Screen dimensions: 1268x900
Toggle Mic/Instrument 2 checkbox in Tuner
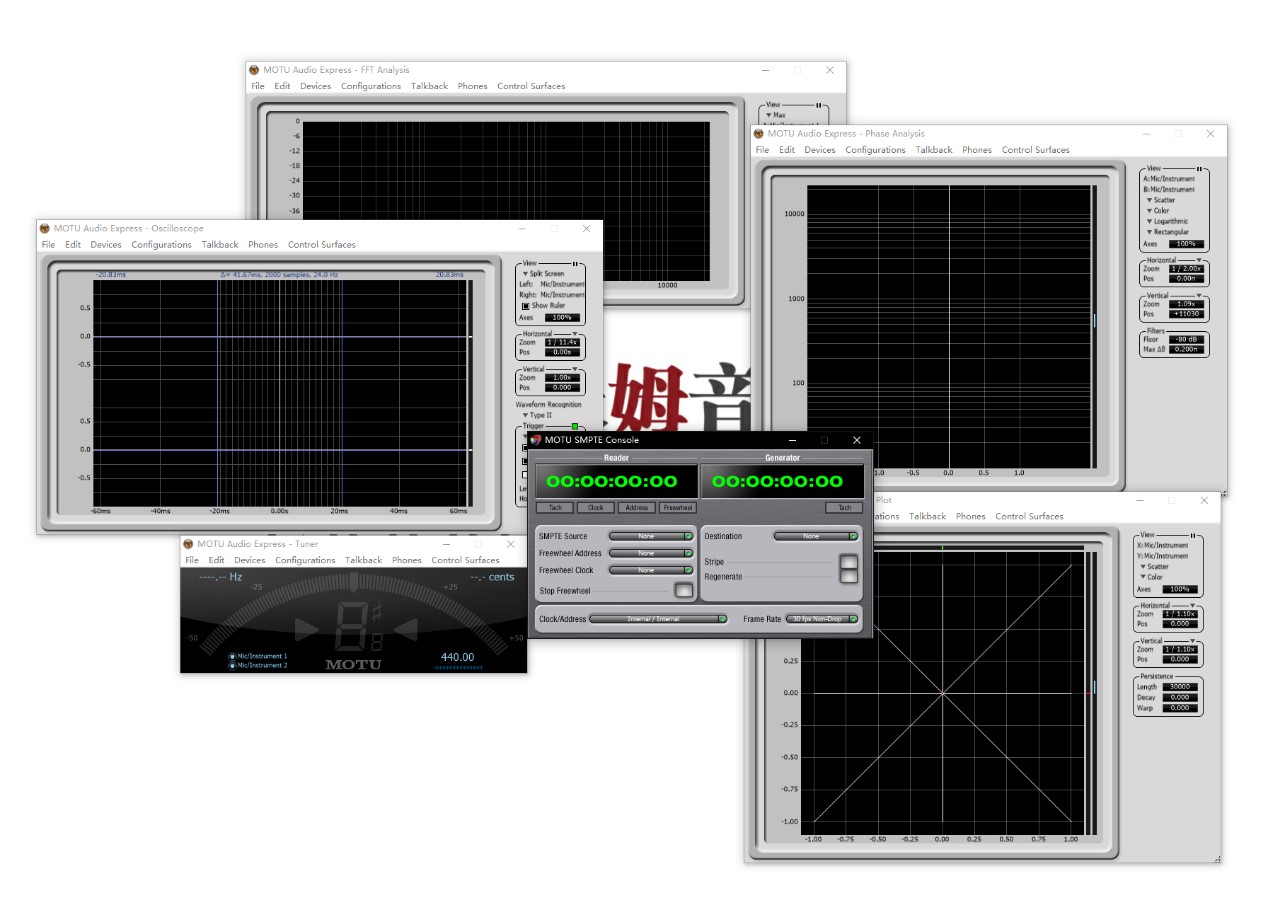(232, 665)
